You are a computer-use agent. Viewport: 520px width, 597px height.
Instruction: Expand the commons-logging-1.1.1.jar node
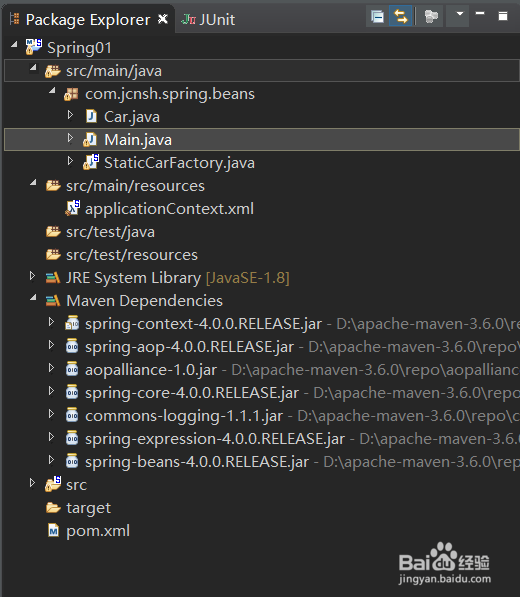tap(51, 413)
